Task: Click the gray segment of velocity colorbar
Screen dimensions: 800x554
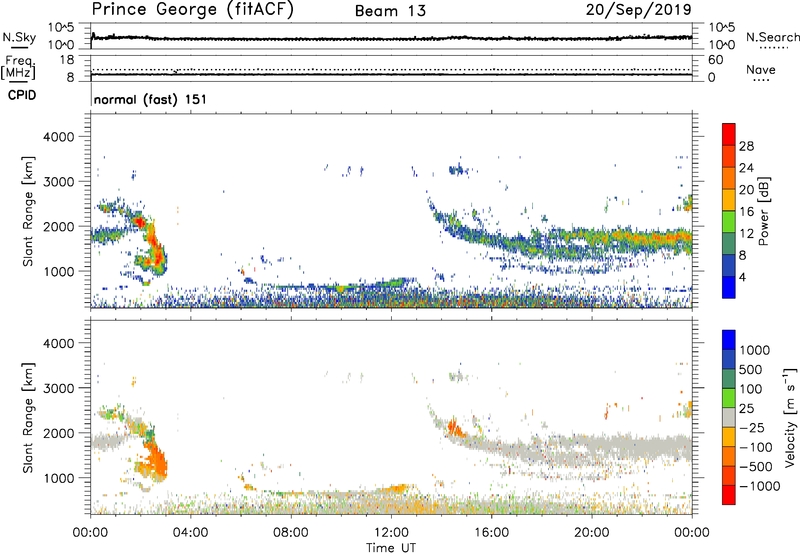Action: tap(729, 417)
